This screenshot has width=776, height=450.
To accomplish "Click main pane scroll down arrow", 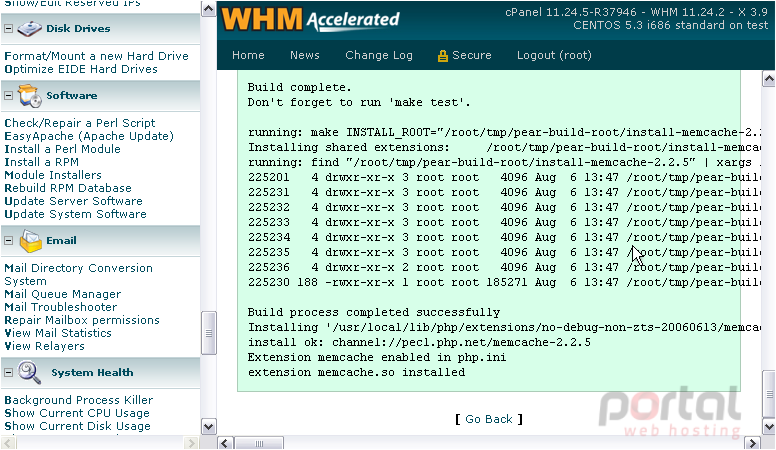I will [769, 426].
